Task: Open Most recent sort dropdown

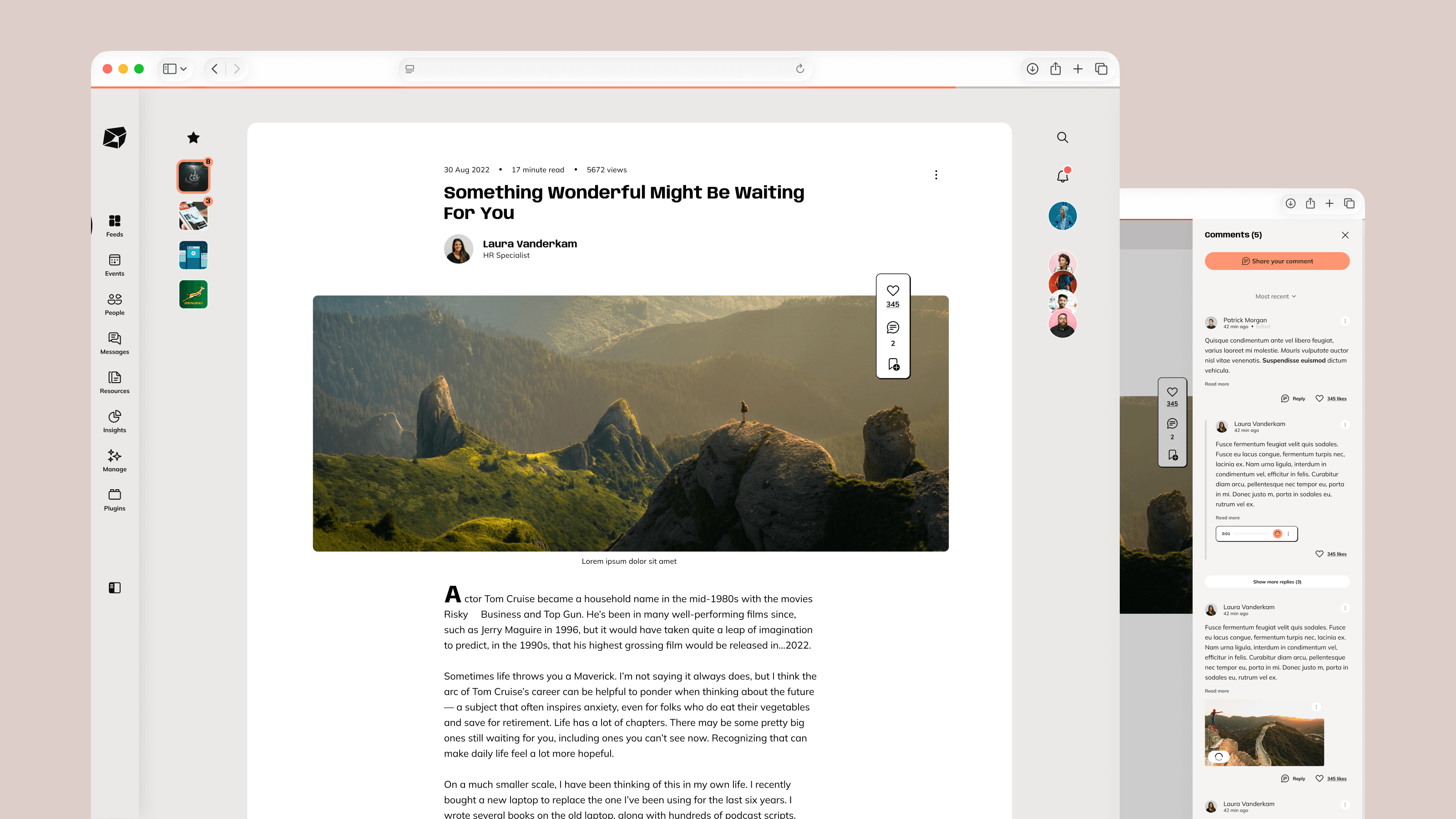Action: (1276, 296)
